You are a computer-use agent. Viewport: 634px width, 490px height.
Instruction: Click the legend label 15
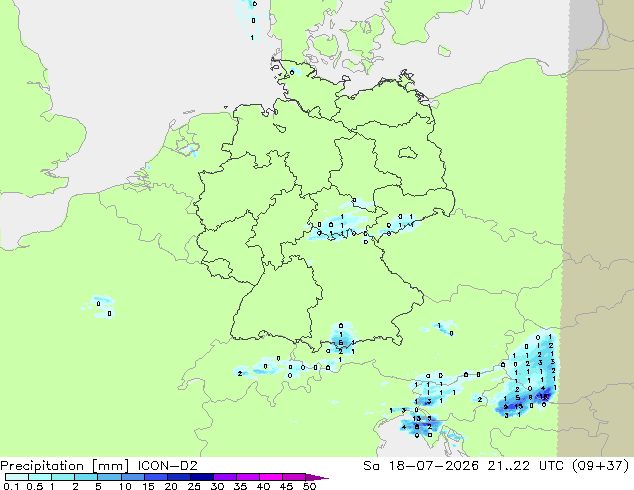point(148,486)
